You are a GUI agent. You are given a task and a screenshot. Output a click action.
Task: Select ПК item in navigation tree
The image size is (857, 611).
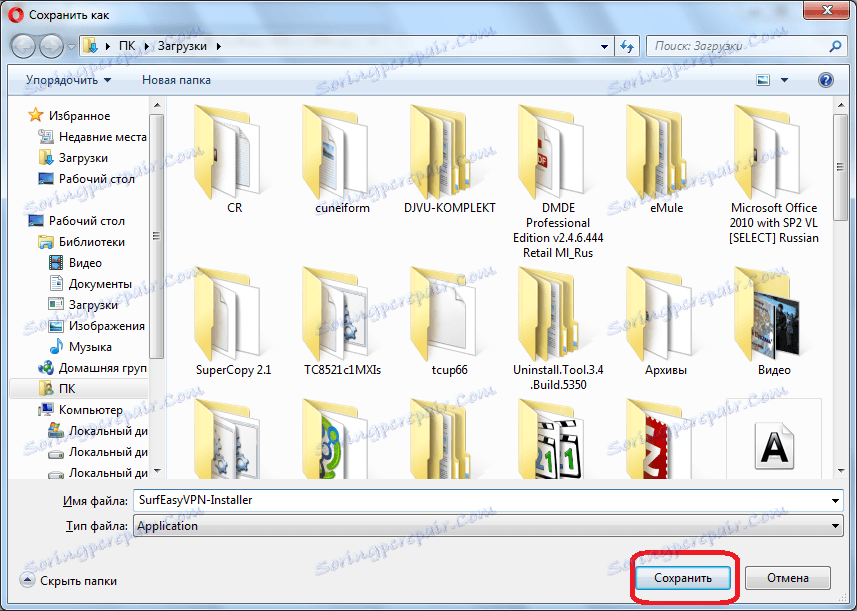pos(79,389)
